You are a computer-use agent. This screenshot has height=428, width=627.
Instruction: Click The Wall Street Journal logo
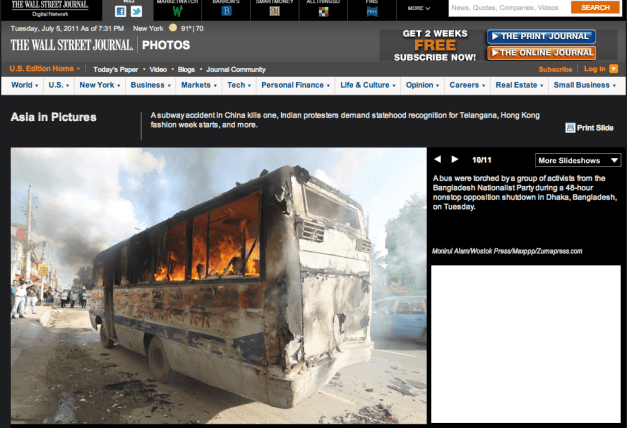69,45
